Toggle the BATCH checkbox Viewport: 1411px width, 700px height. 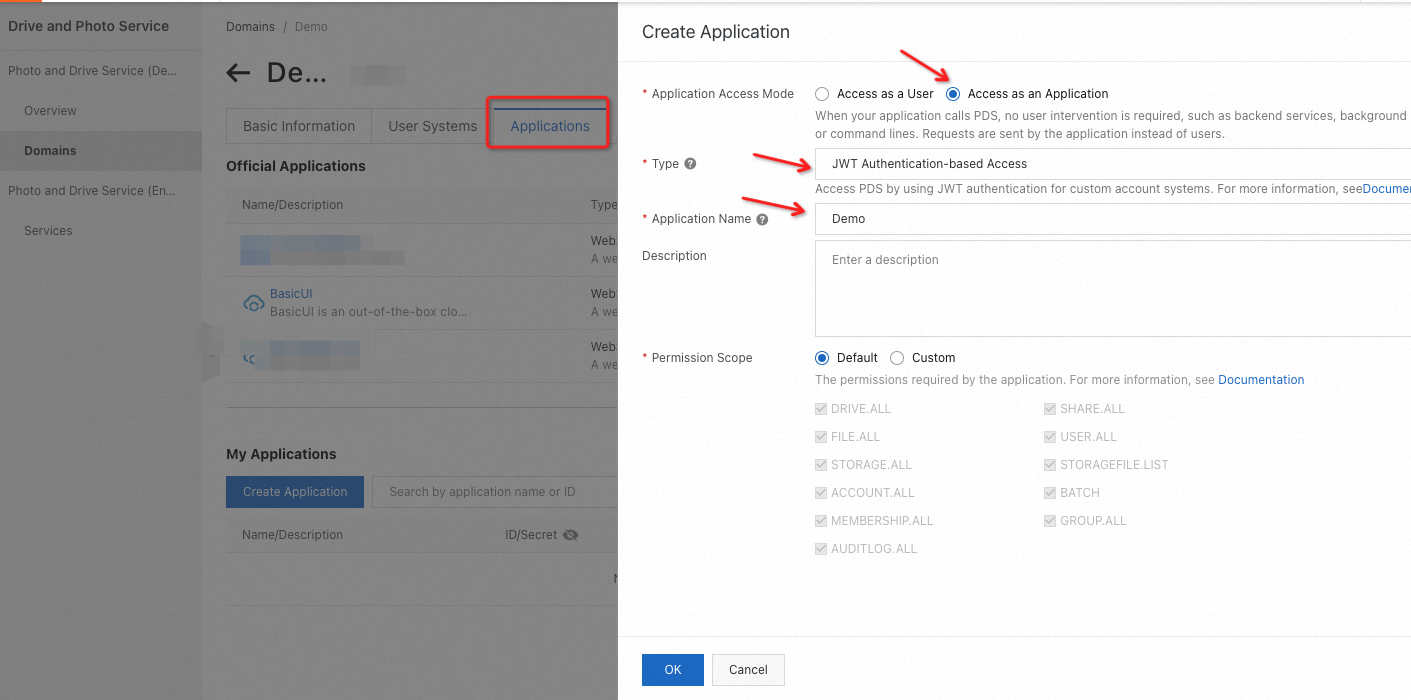click(1051, 493)
